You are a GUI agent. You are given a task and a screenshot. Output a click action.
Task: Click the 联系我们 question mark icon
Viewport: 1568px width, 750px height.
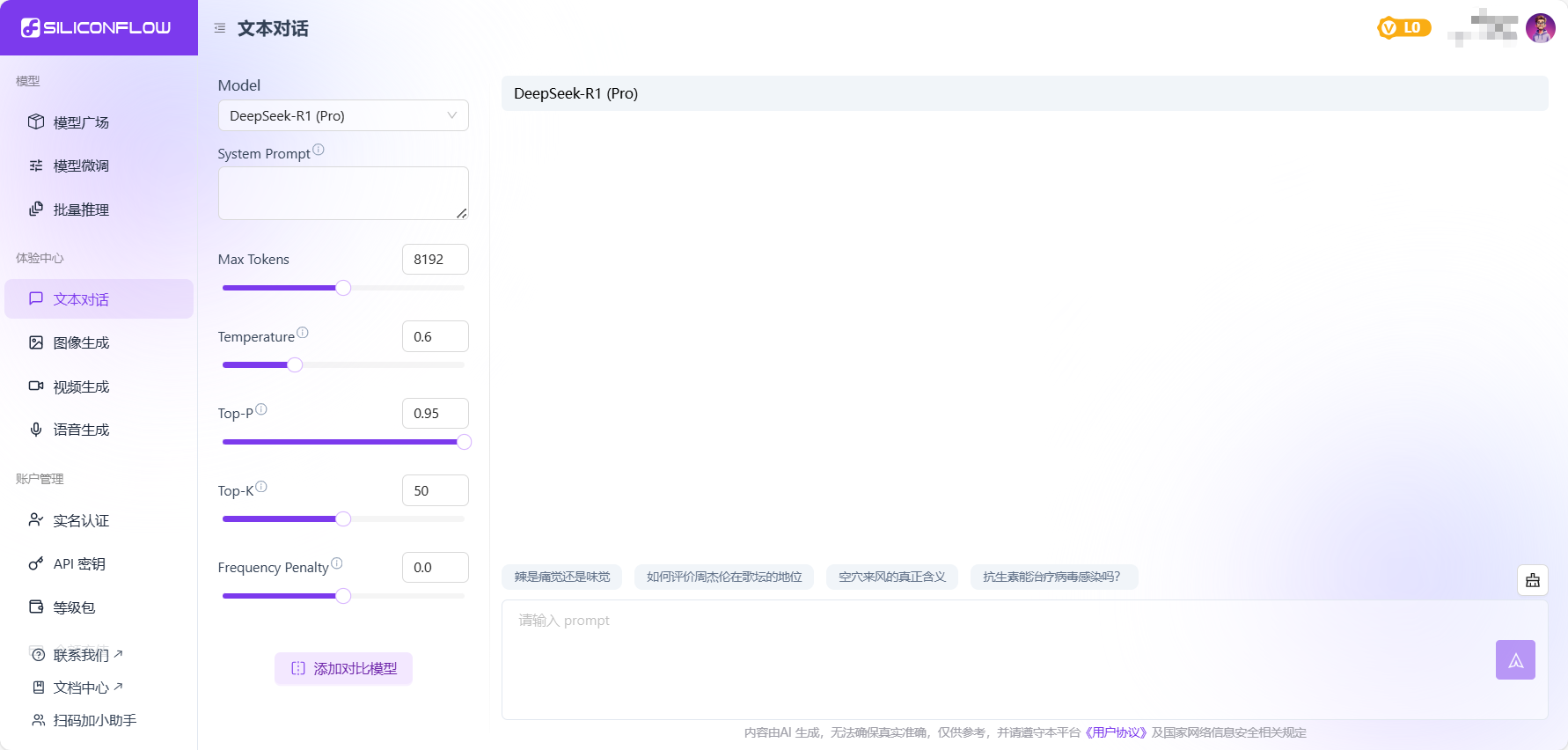pos(38,655)
